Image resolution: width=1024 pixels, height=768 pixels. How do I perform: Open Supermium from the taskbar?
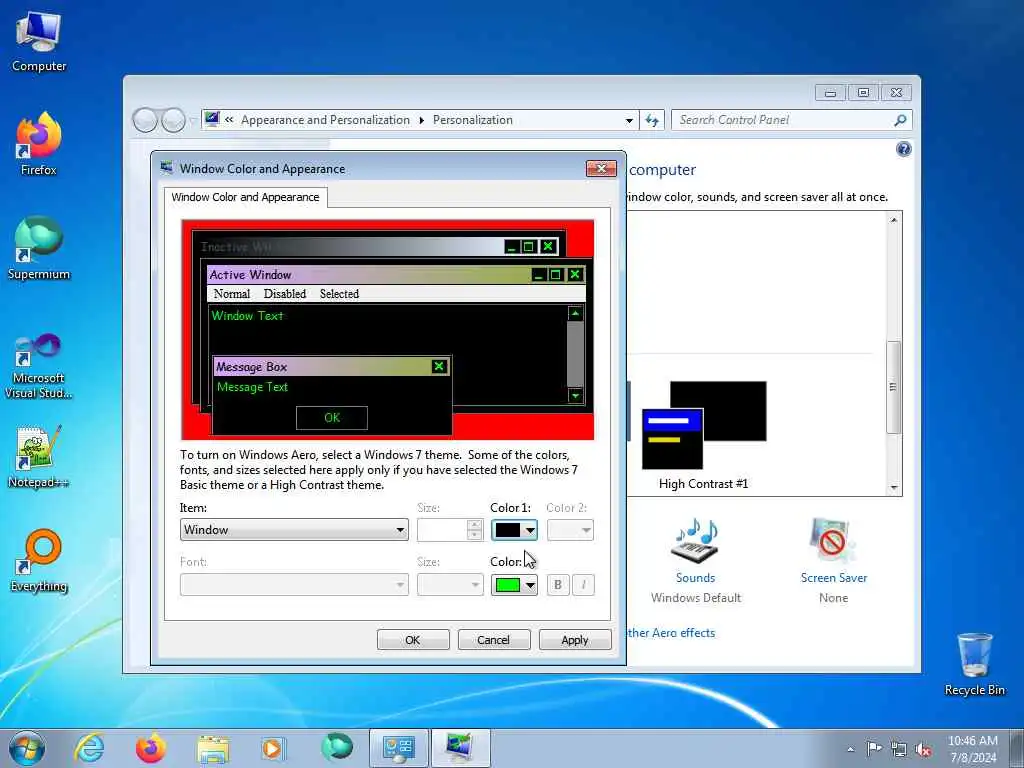[336, 748]
